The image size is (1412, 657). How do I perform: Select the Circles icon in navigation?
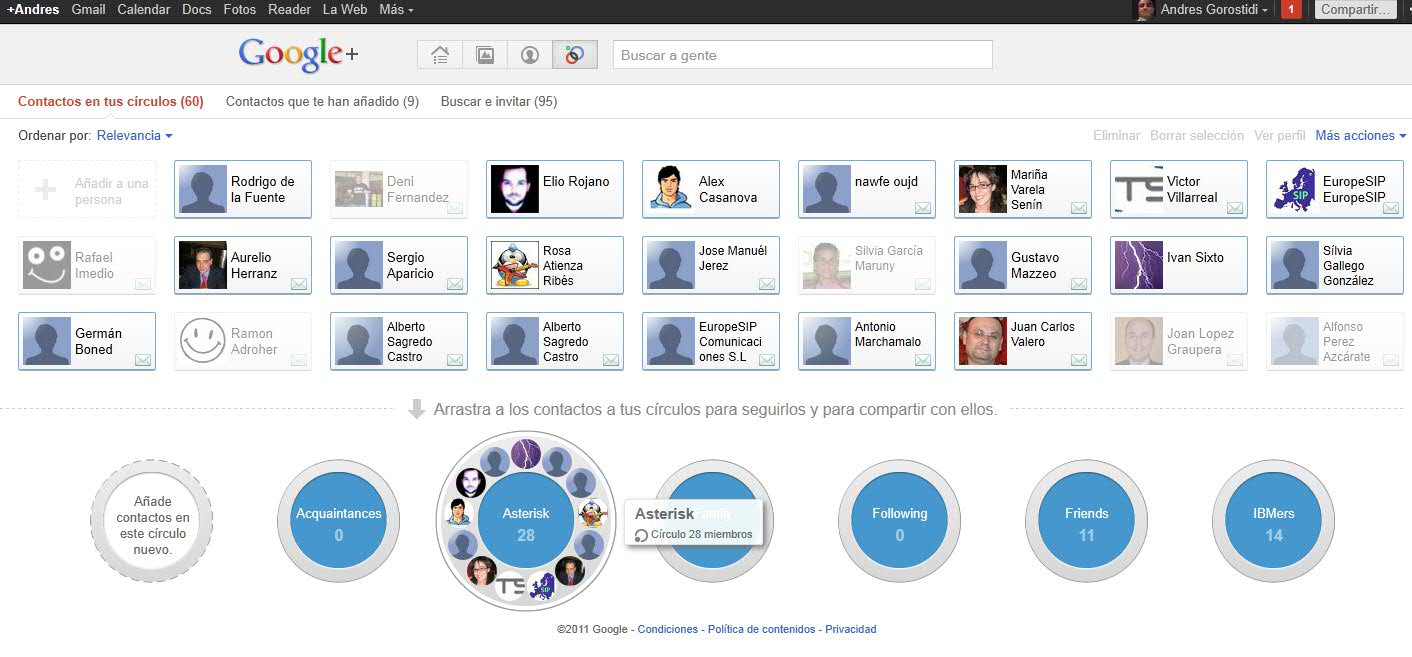click(574, 55)
